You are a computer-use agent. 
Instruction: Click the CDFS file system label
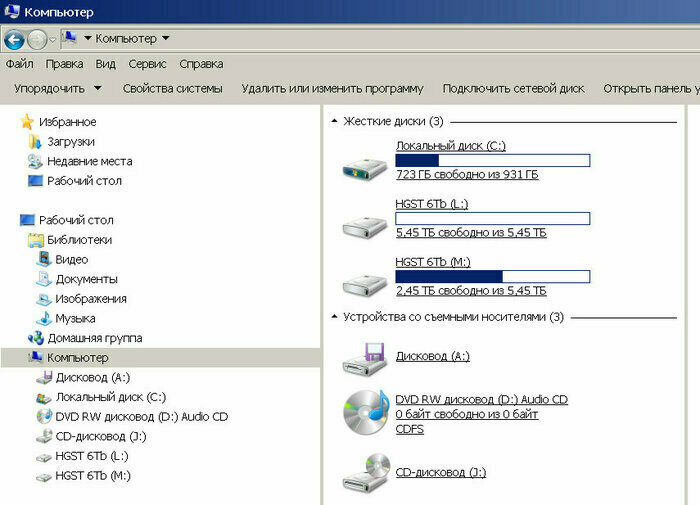[x=409, y=429]
